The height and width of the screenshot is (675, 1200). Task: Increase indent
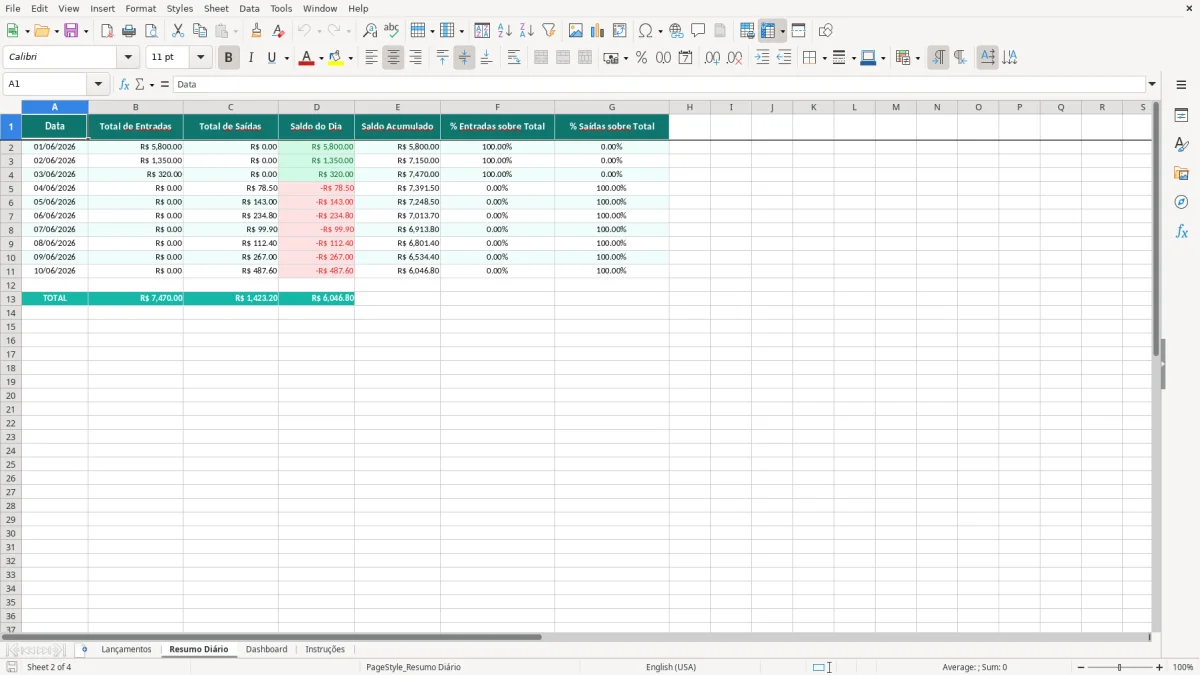coord(762,58)
